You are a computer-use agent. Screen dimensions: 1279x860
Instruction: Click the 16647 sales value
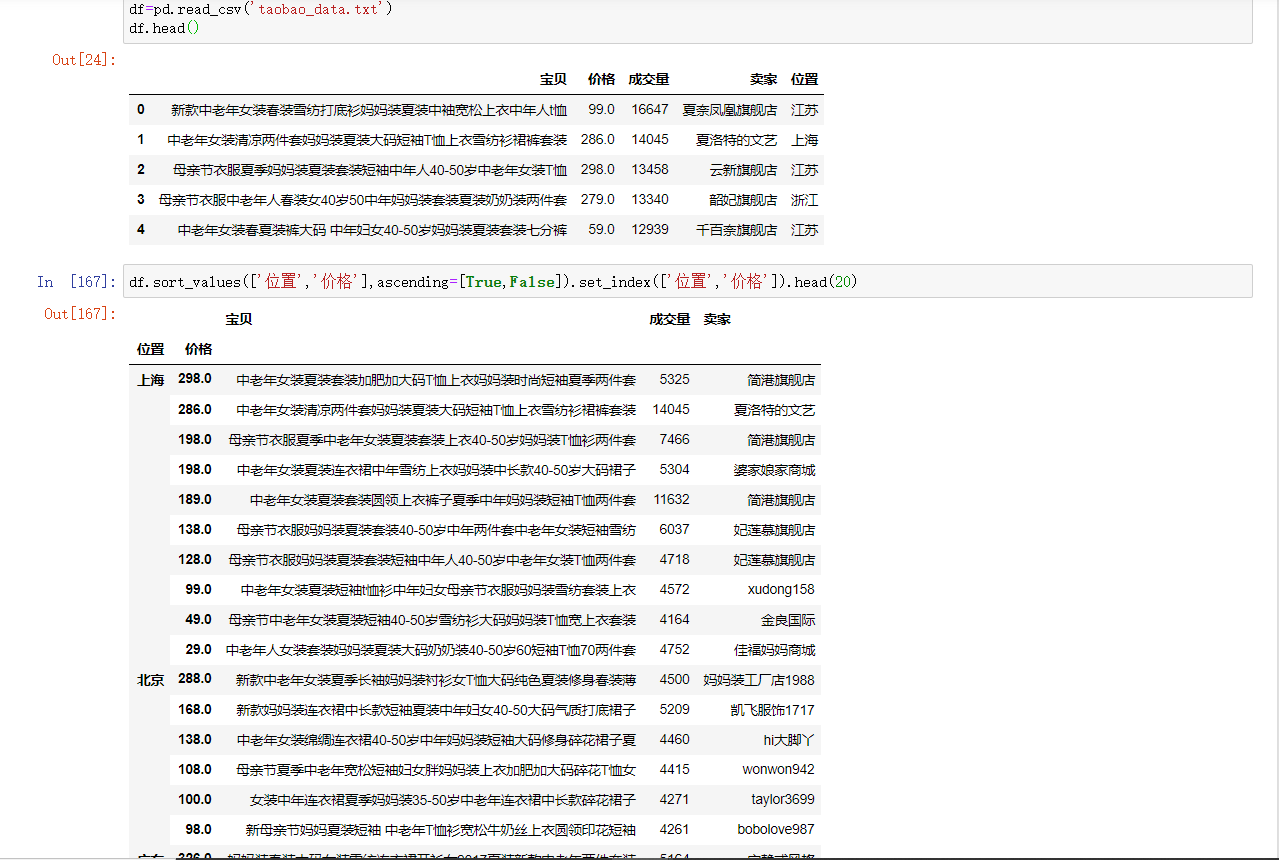[649, 109]
